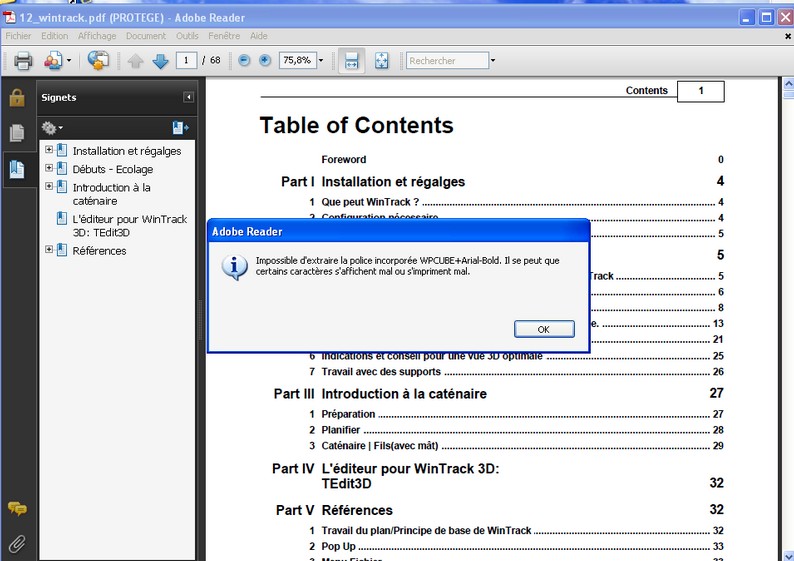
Task: Expand the Références bookmark node
Action: 49,249
